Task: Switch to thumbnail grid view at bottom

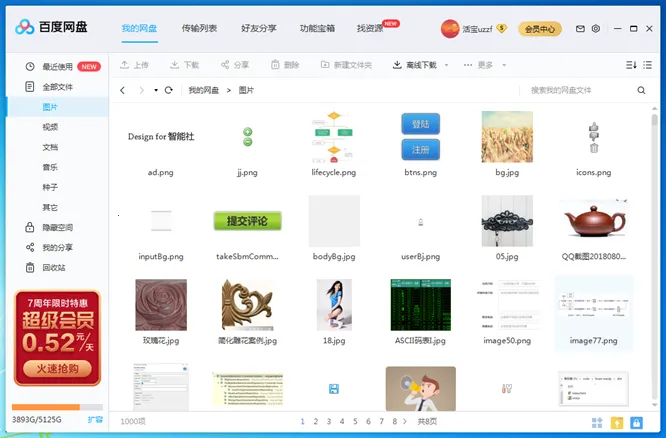Action: (x=597, y=423)
